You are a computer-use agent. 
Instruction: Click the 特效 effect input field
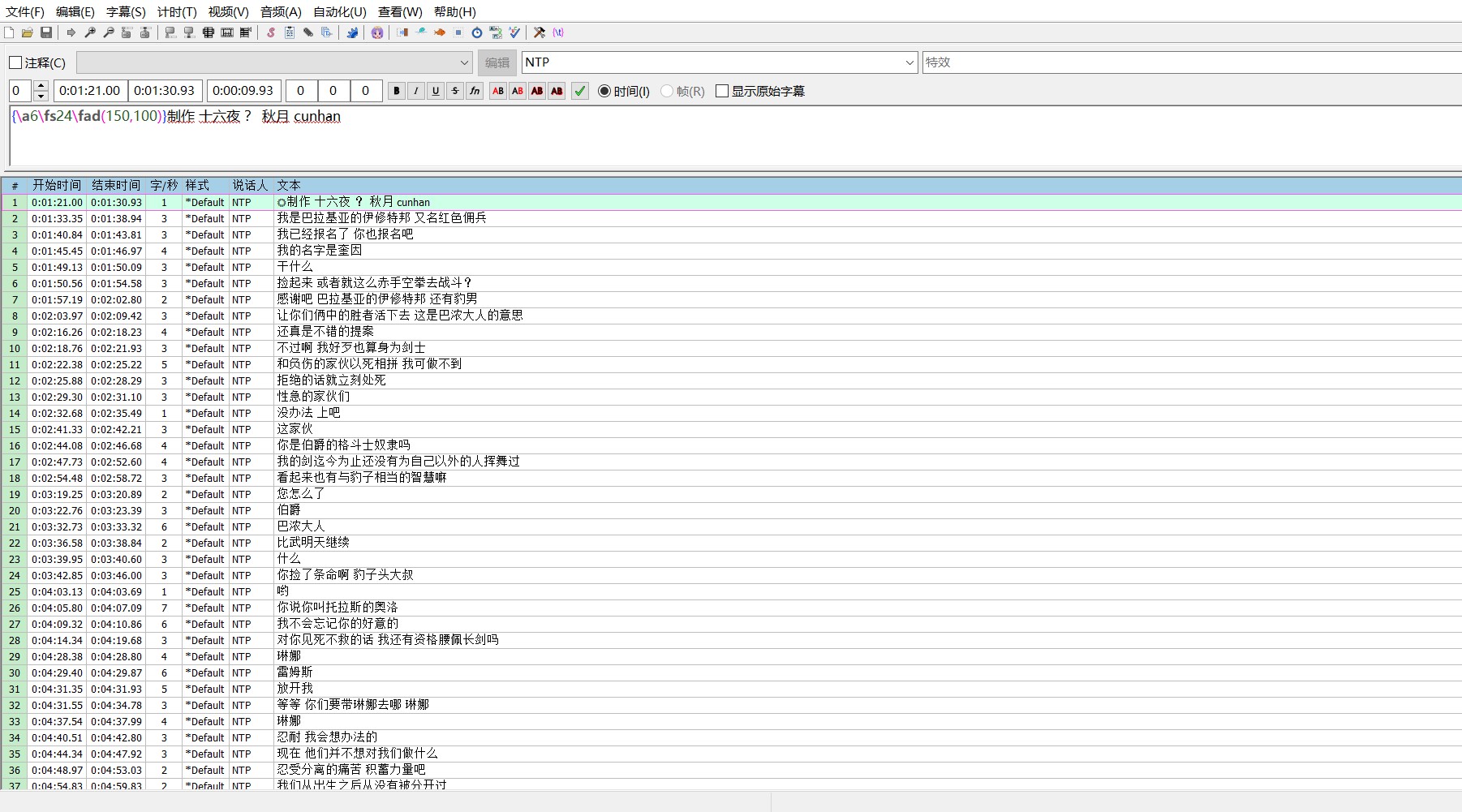[1192, 62]
